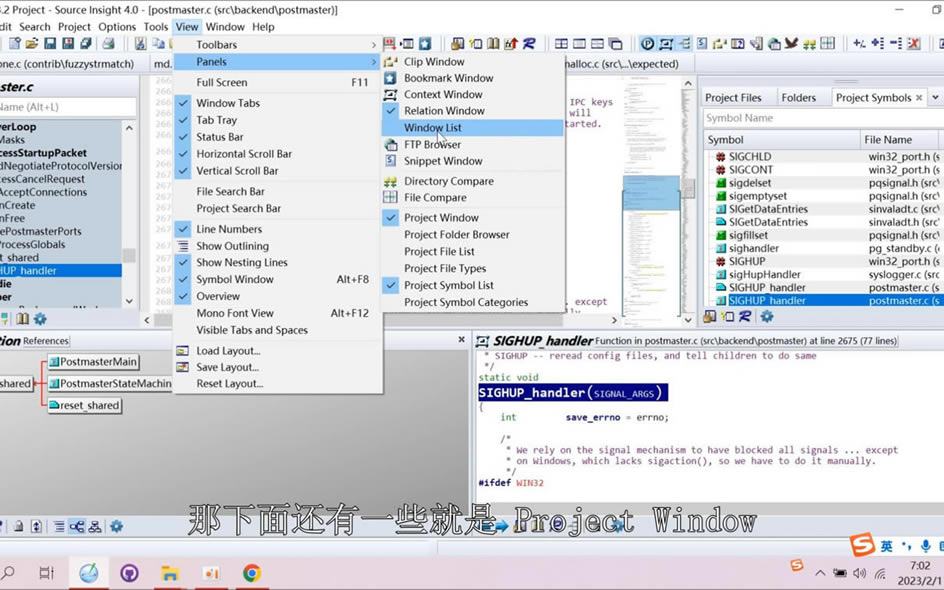Click the lock icon in Relation Window toolbar
This screenshot has height=590, width=944.
tap(19, 527)
